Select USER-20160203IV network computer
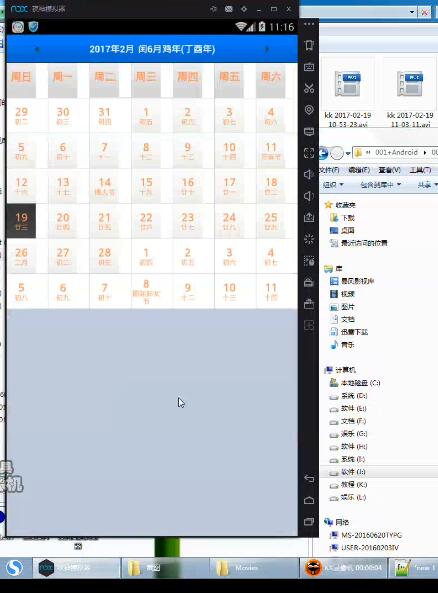This screenshot has width=438, height=593. coord(365,548)
